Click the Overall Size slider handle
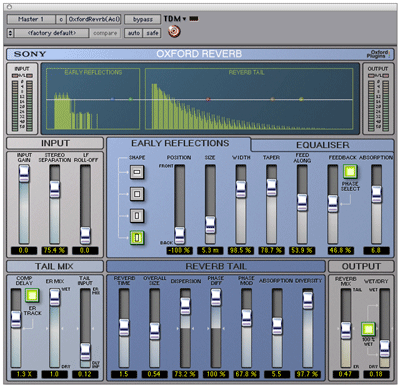 coord(155,331)
